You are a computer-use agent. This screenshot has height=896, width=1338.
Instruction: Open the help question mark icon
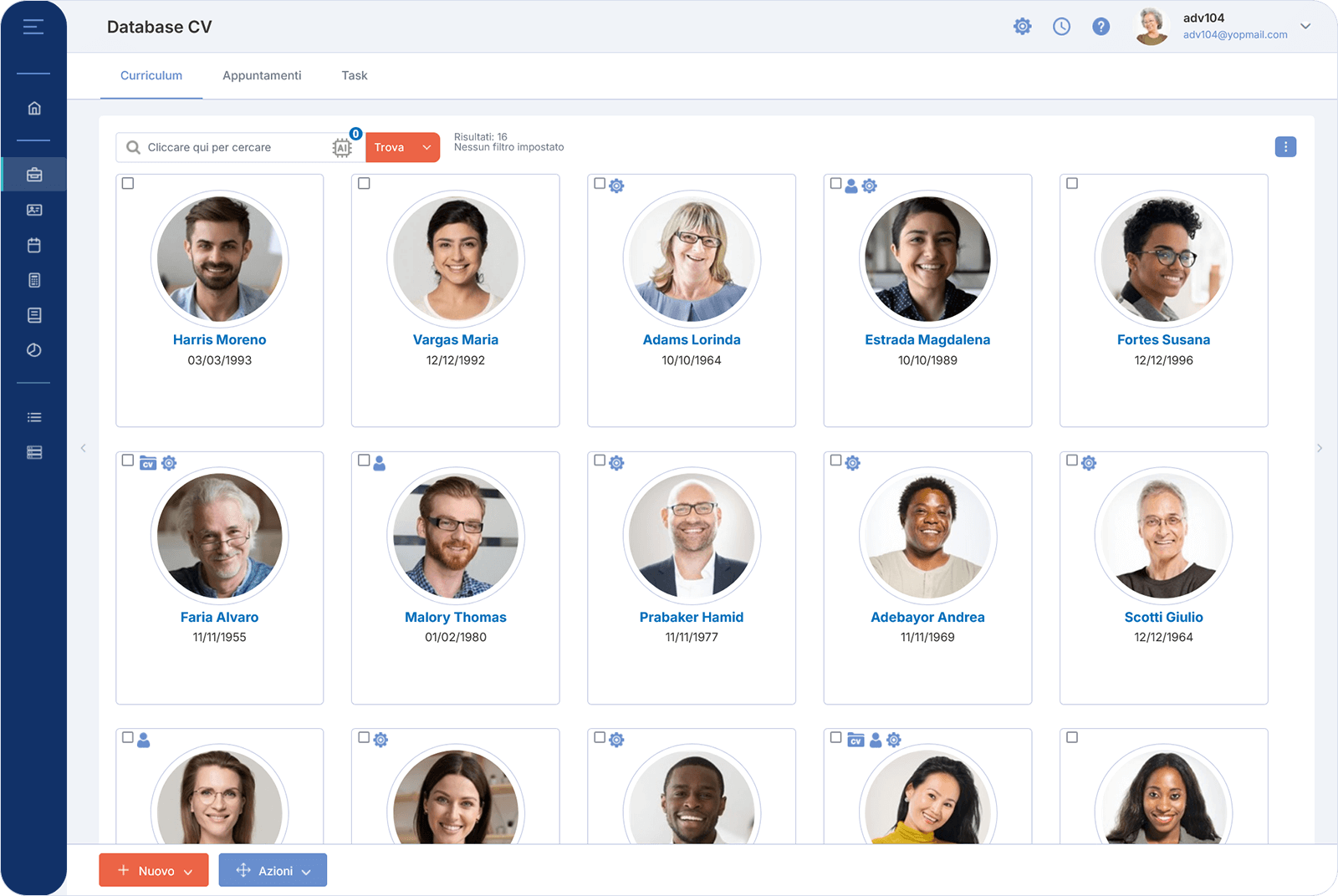coord(1101,27)
